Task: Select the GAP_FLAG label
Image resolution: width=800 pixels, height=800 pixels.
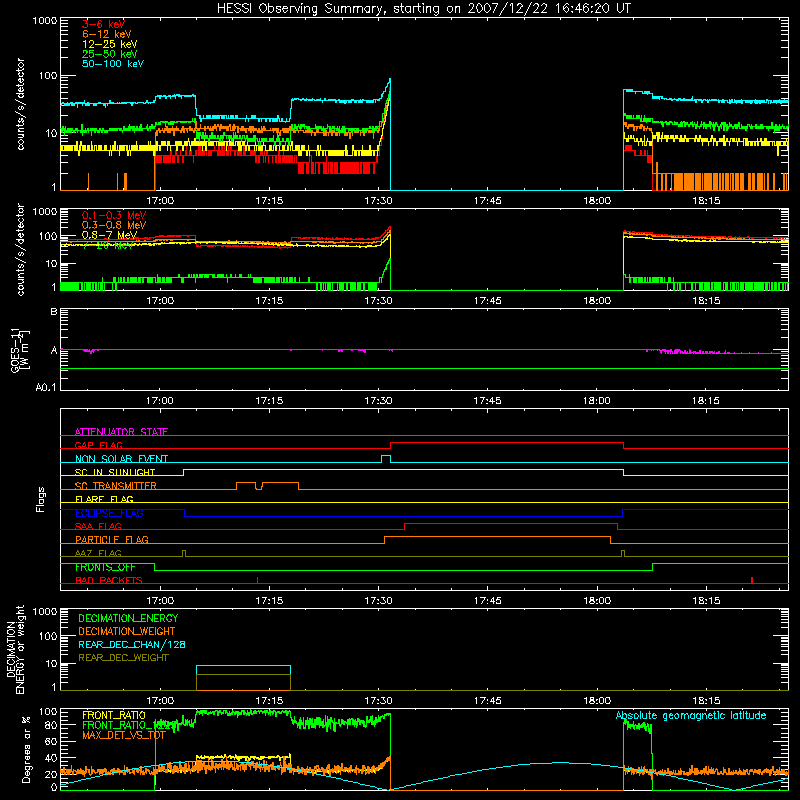Action: (x=98, y=445)
